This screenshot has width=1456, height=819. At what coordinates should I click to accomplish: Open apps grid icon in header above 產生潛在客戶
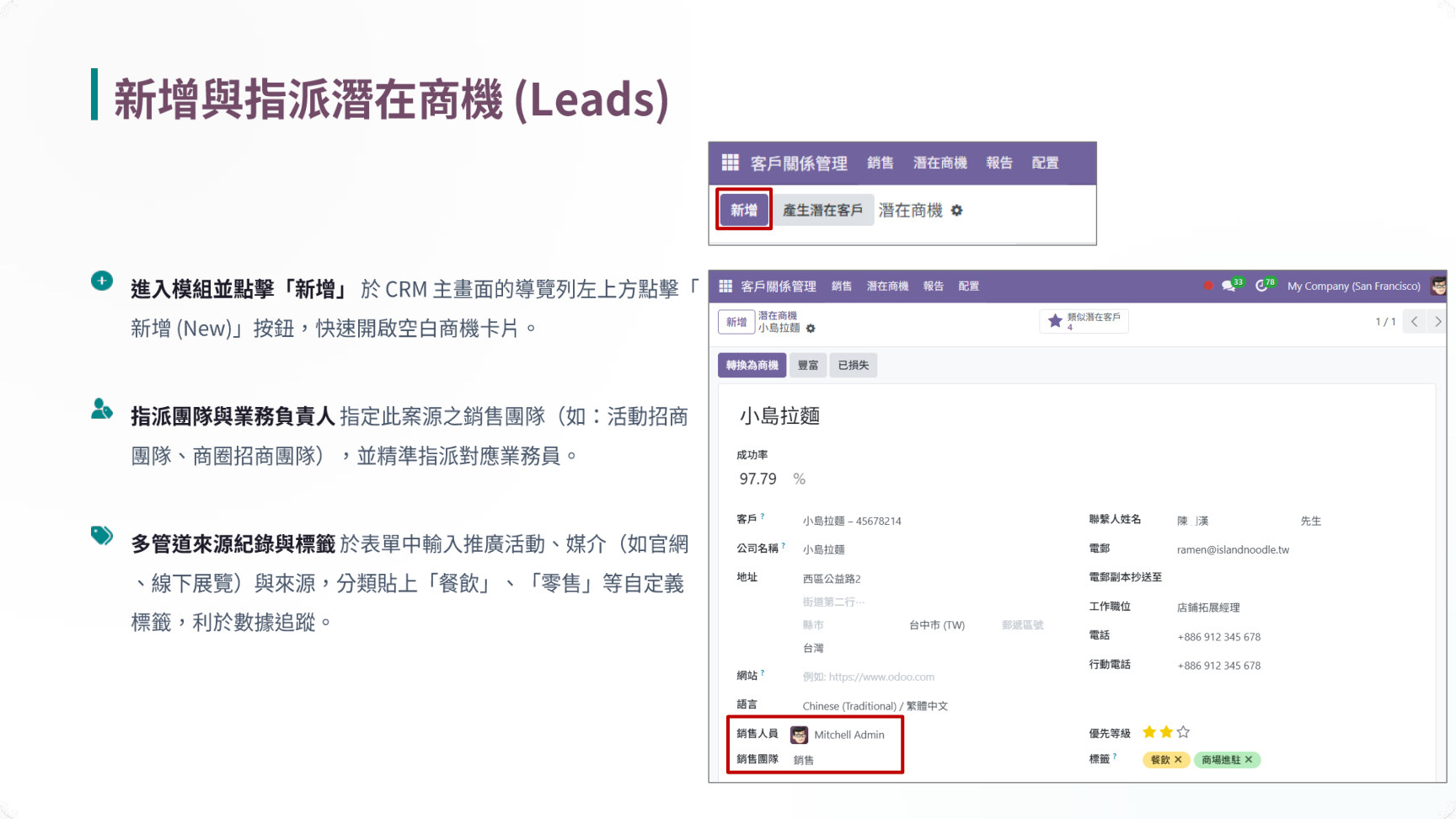tap(730, 162)
